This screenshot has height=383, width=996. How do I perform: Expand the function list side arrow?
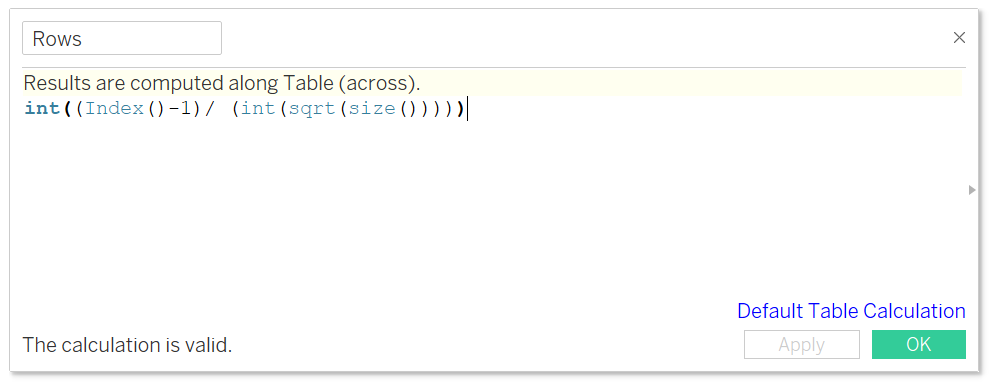click(x=972, y=189)
